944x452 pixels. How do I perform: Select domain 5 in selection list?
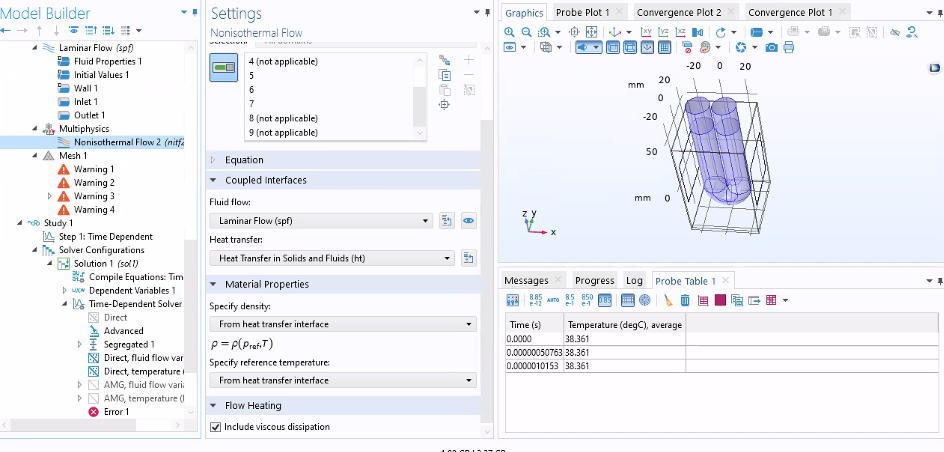251,75
